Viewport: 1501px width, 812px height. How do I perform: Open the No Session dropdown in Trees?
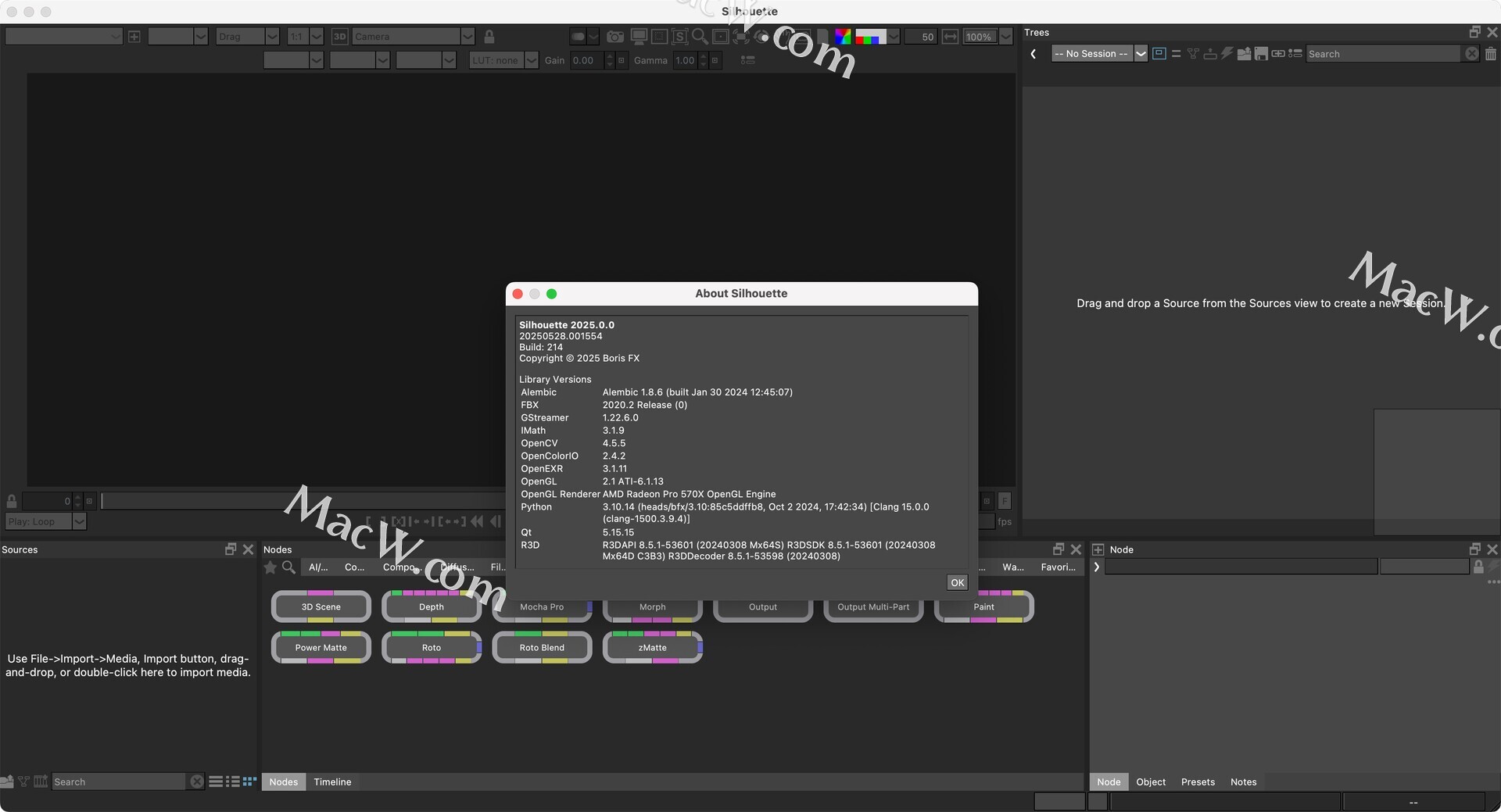(x=1098, y=54)
